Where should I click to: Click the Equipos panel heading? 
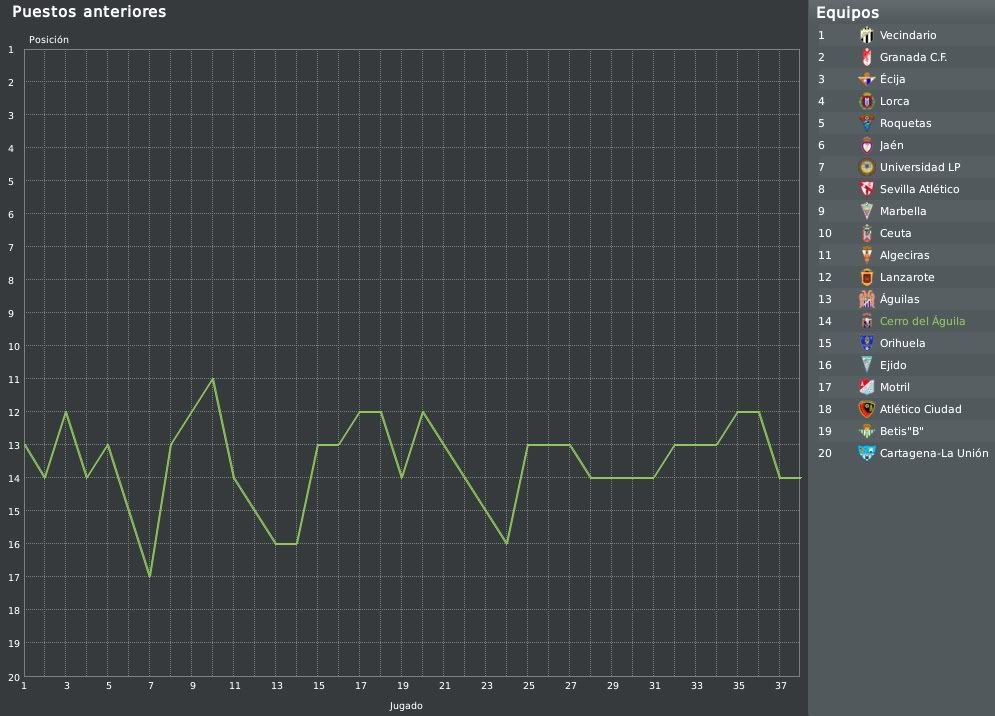tap(847, 13)
